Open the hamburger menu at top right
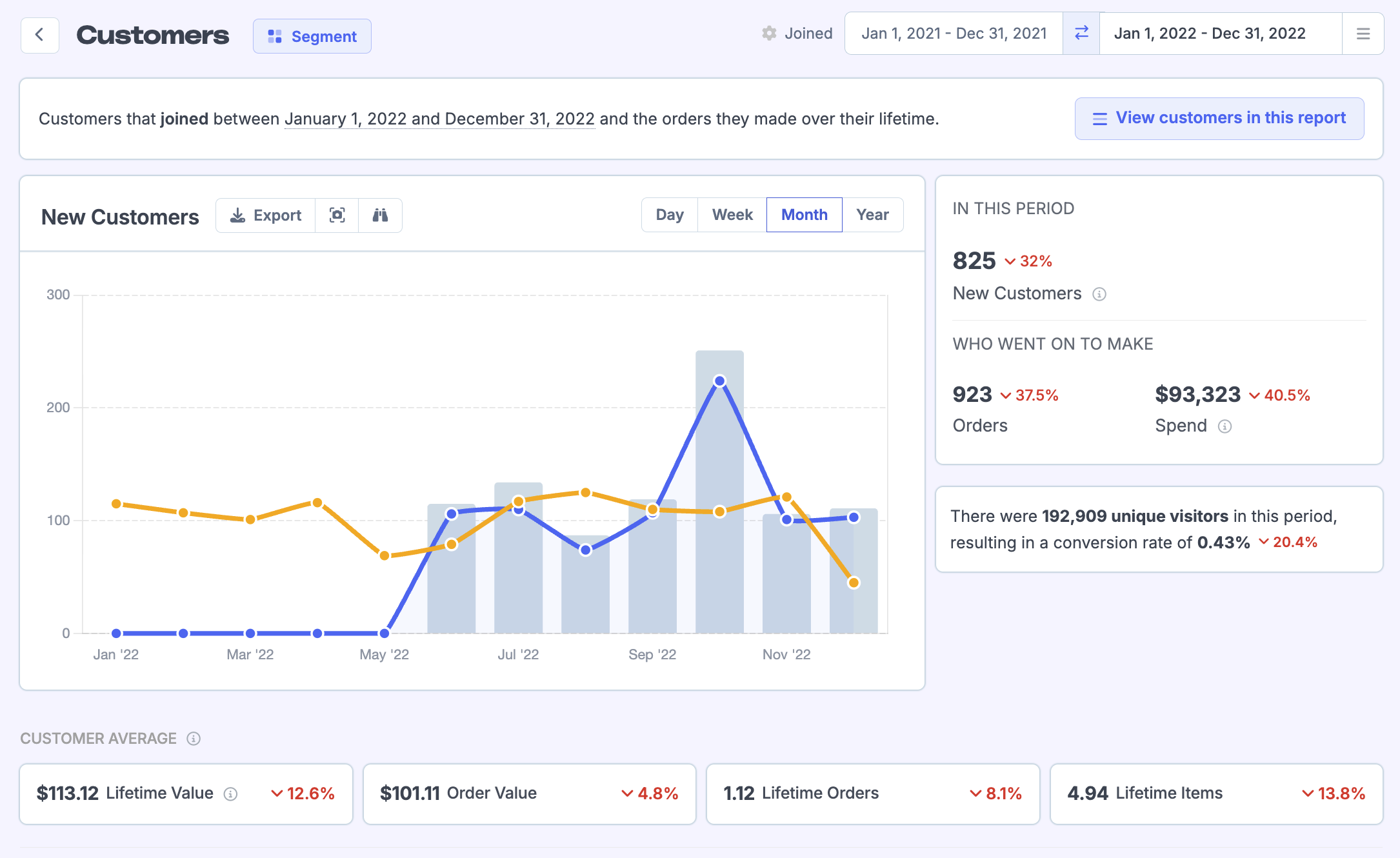 point(1363,34)
